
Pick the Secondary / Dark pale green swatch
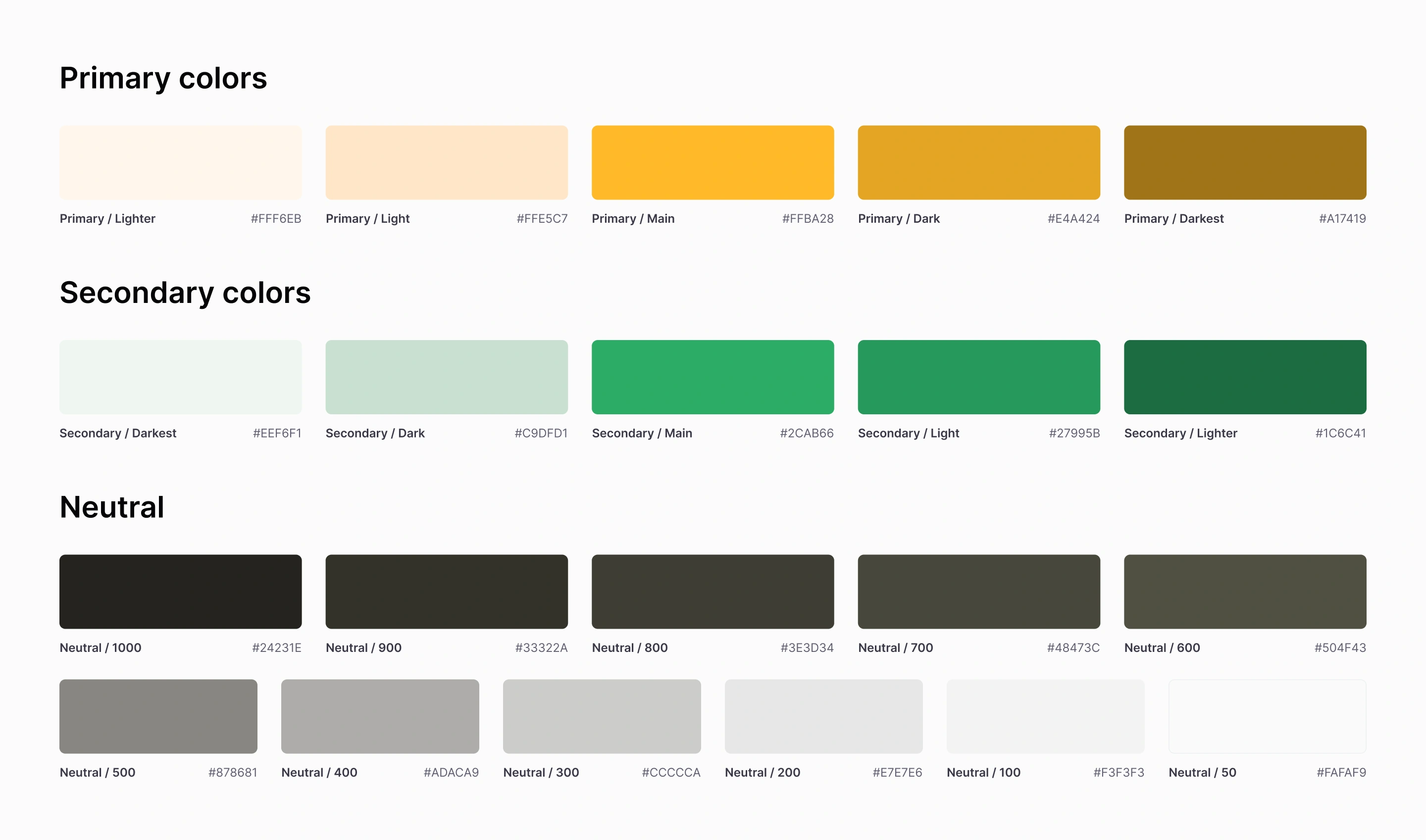point(447,377)
